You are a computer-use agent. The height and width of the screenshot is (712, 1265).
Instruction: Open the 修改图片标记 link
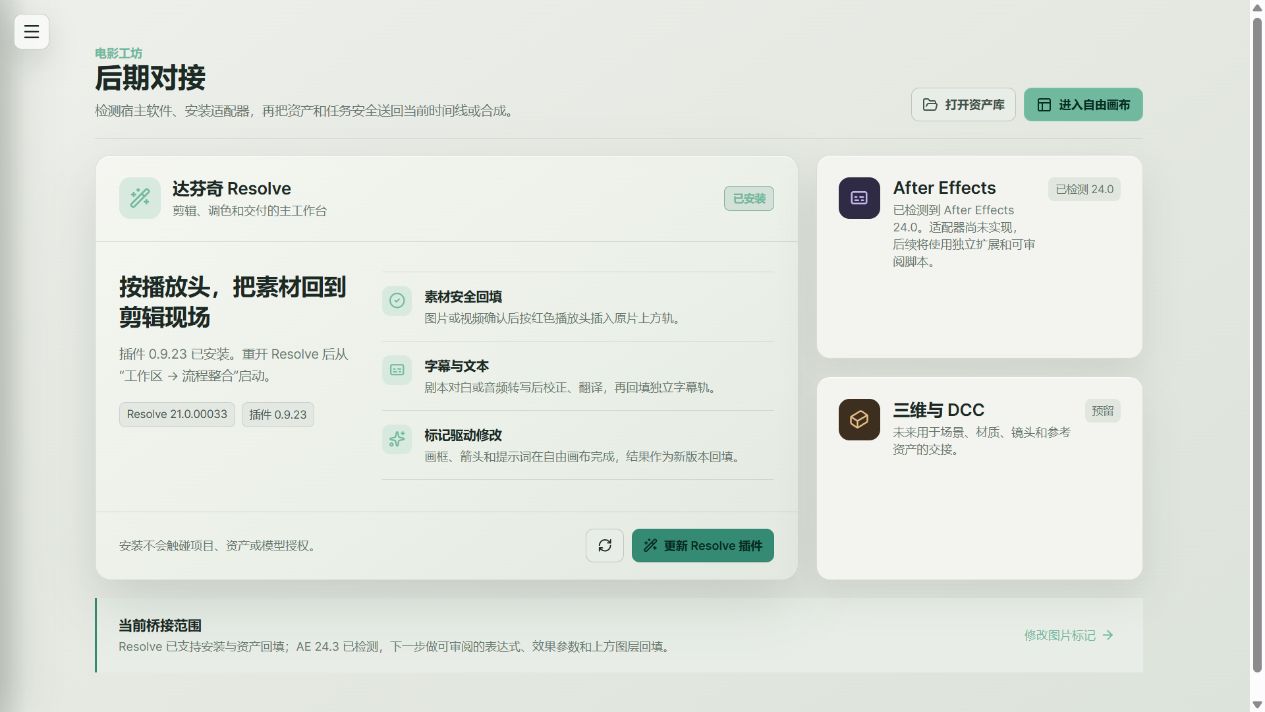pos(1068,635)
